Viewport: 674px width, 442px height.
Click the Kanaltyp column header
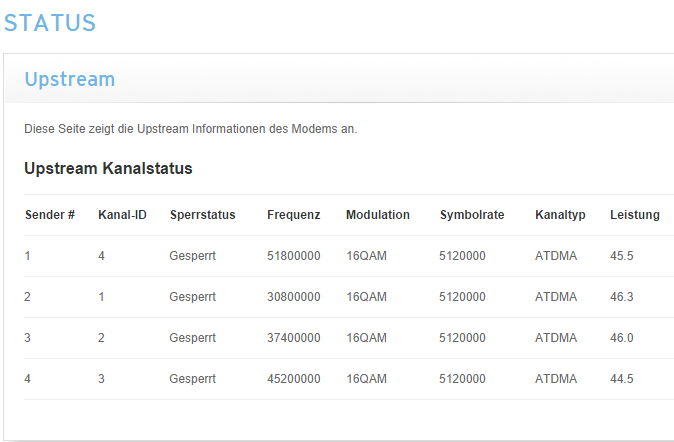560,215
